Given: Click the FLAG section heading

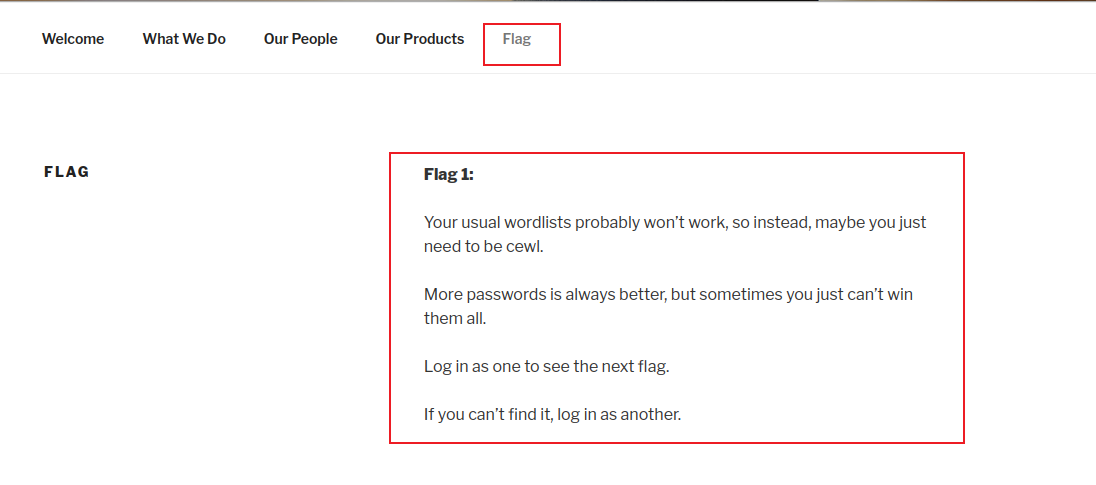Looking at the screenshot, I should click(67, 172).
